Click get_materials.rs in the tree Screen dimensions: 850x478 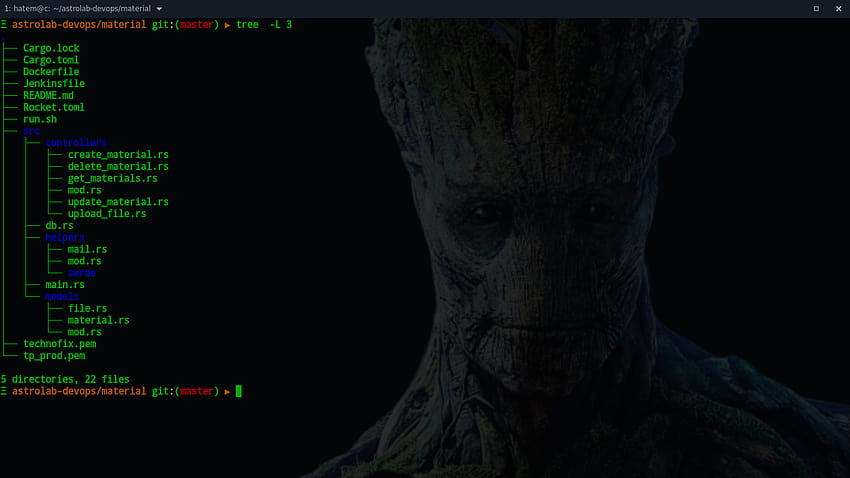112,178
